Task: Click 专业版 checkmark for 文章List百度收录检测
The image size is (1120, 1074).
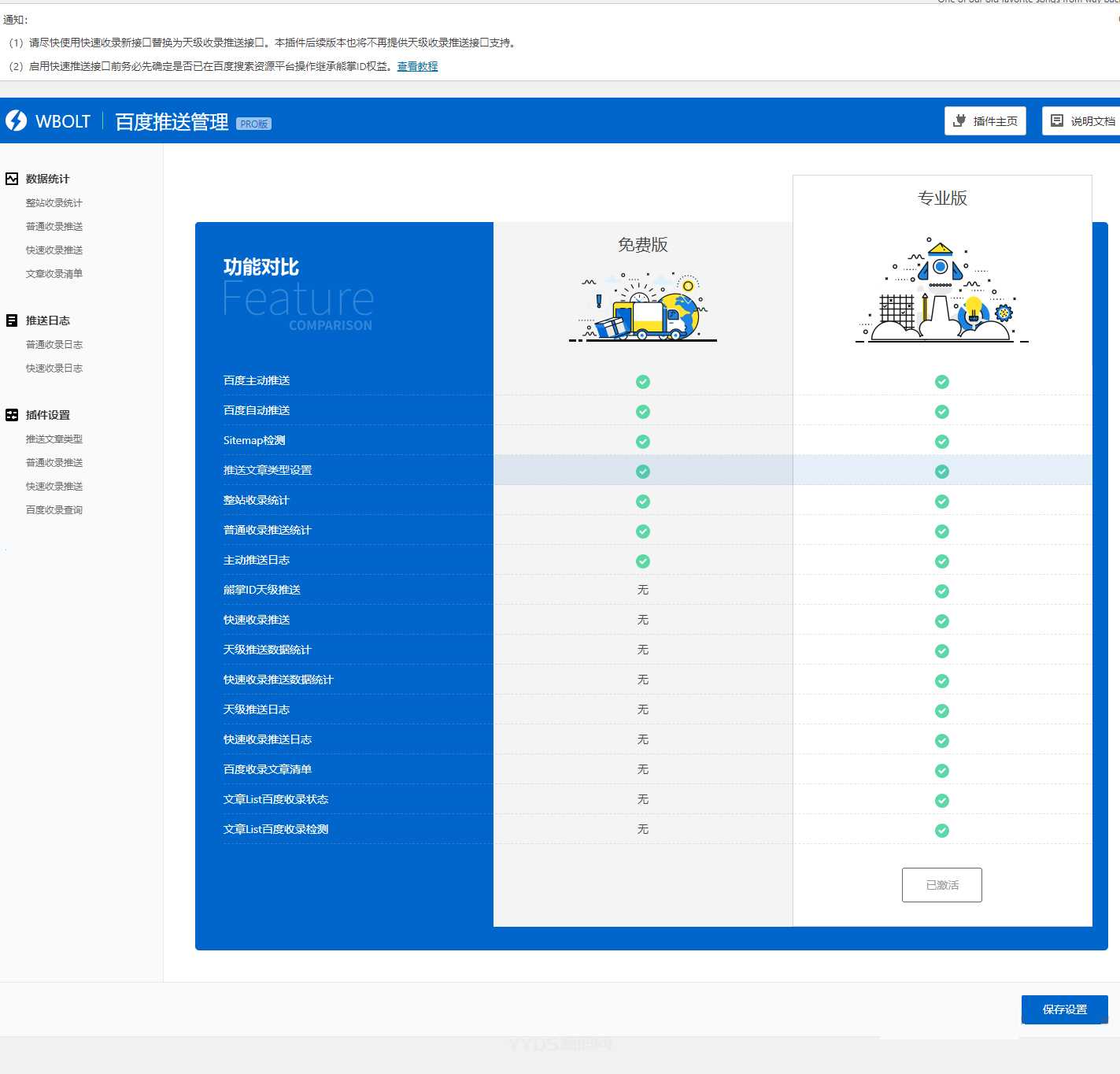Action: [941, 831]
